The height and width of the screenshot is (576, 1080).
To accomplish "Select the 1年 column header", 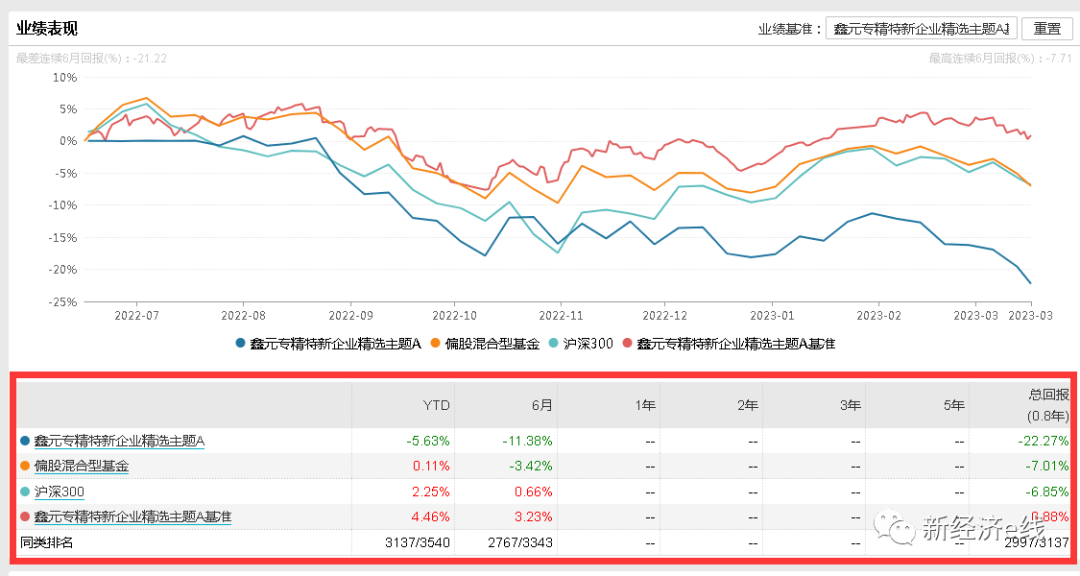I will coord(645,405).
